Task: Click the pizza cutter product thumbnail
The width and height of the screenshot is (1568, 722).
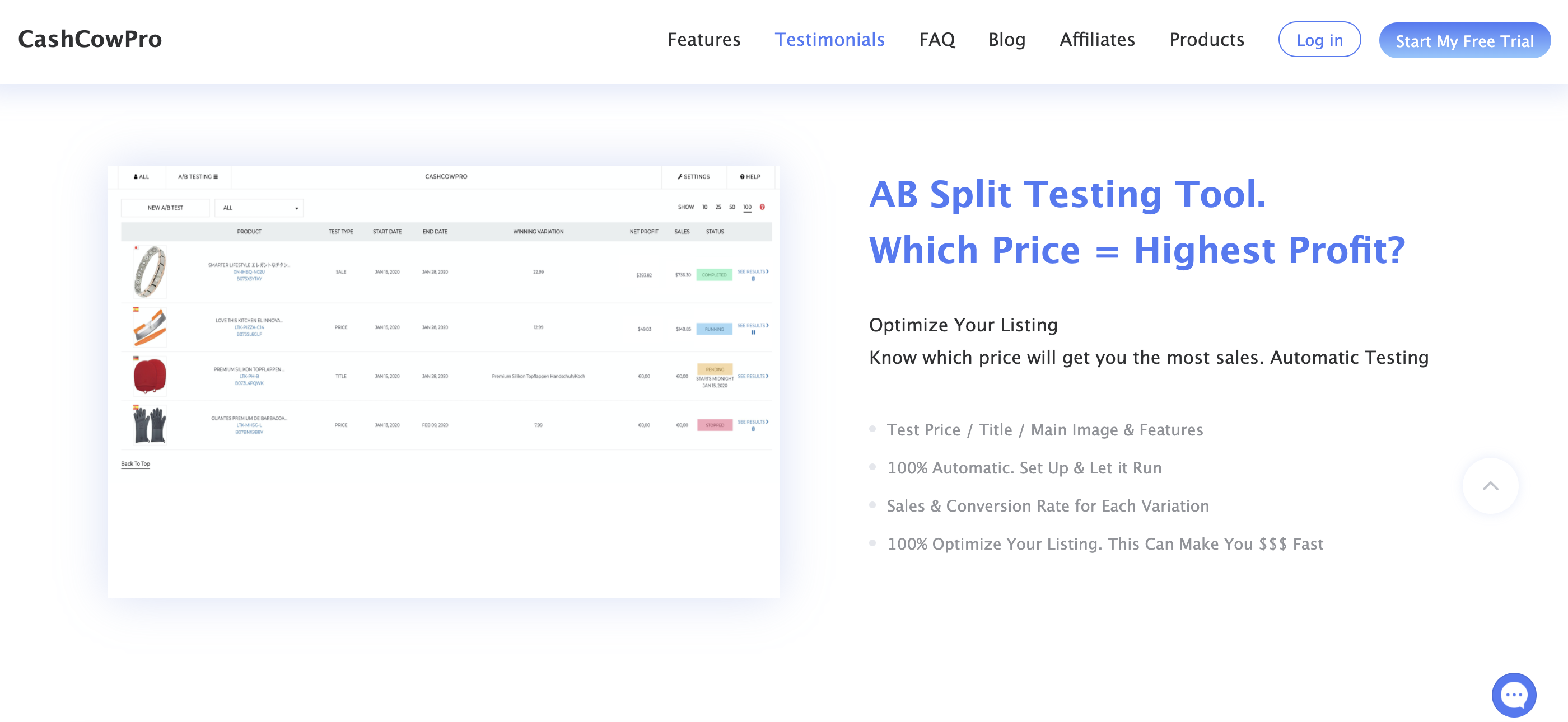Action: [x=150, y=327]
